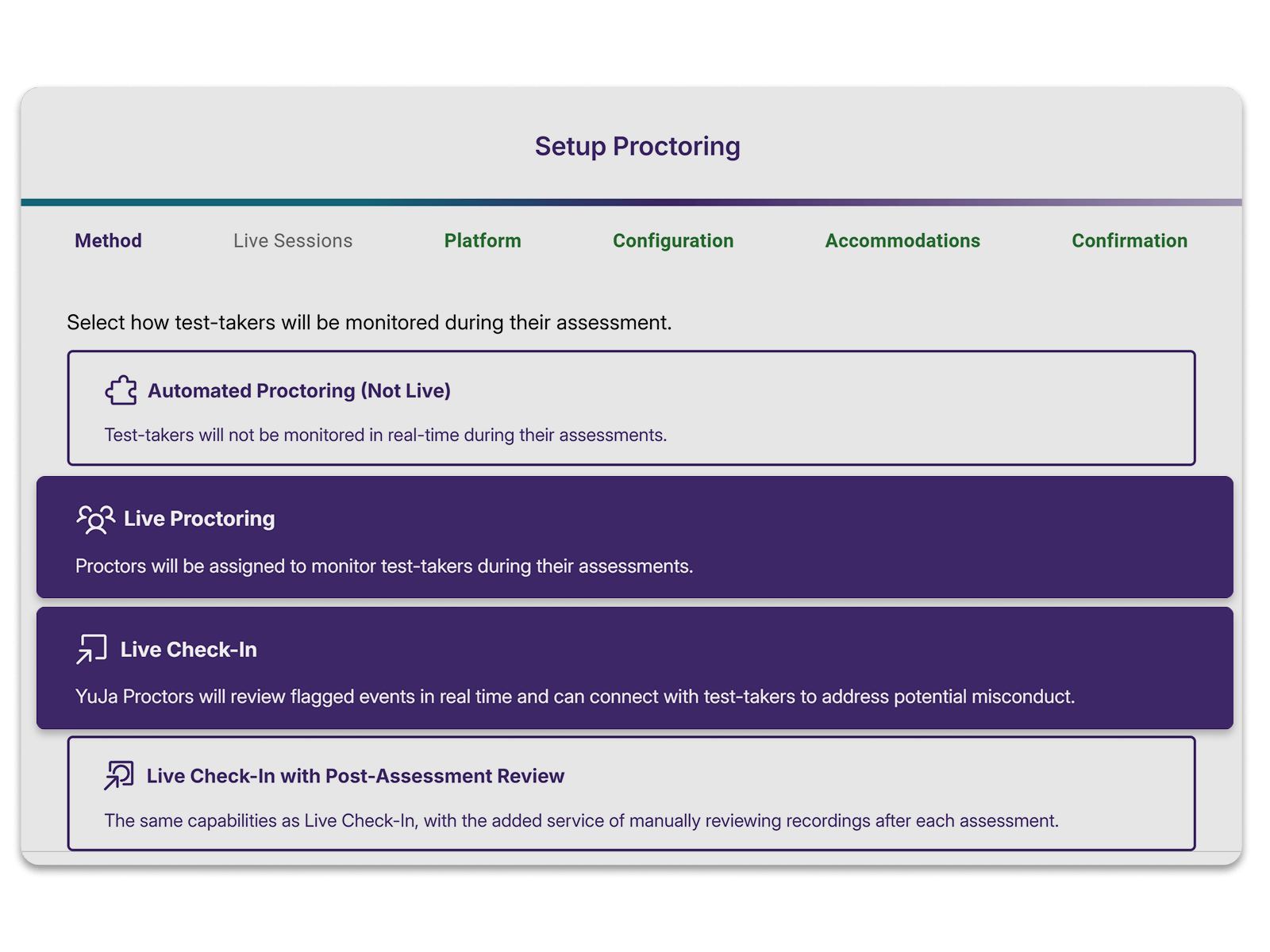This screenshot has height=952, width=1270.
Task: Click the gradient progress bar under the title
Action: 631,202
